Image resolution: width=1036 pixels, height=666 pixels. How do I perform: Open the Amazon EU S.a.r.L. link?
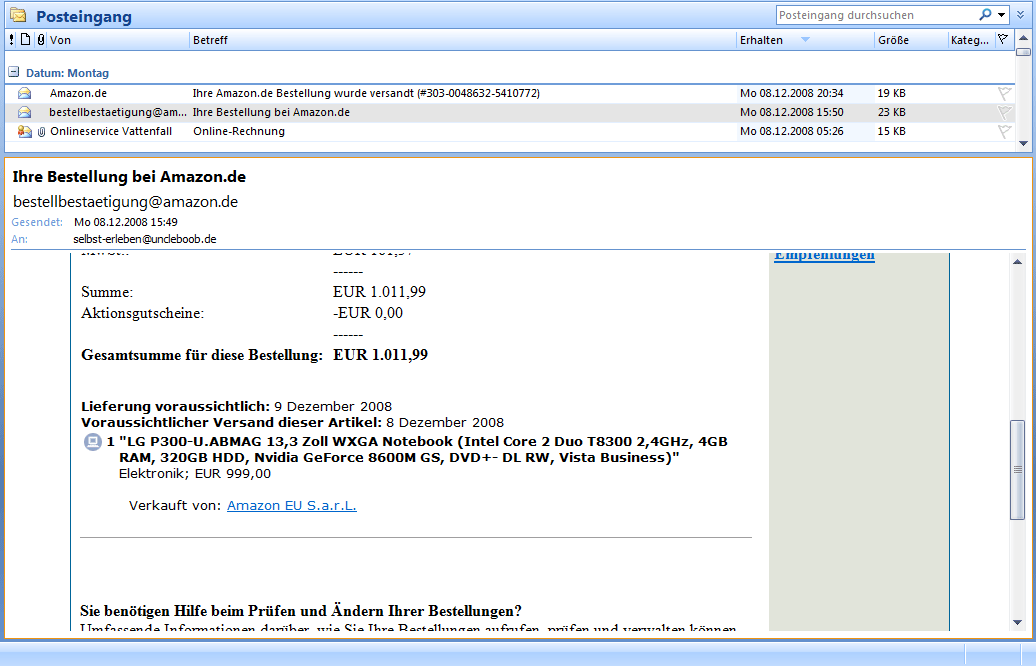click(x=291, y=505)
